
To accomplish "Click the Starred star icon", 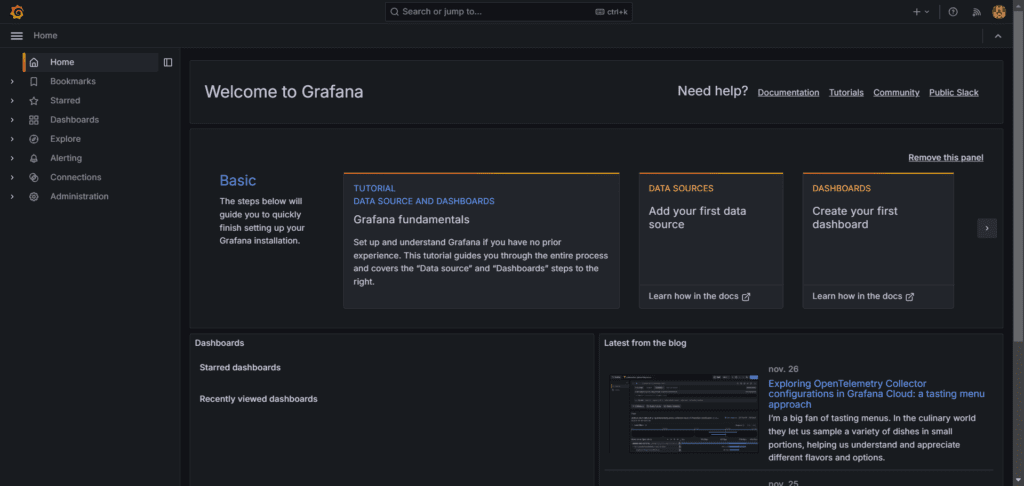I will click(x=34, y=101).
